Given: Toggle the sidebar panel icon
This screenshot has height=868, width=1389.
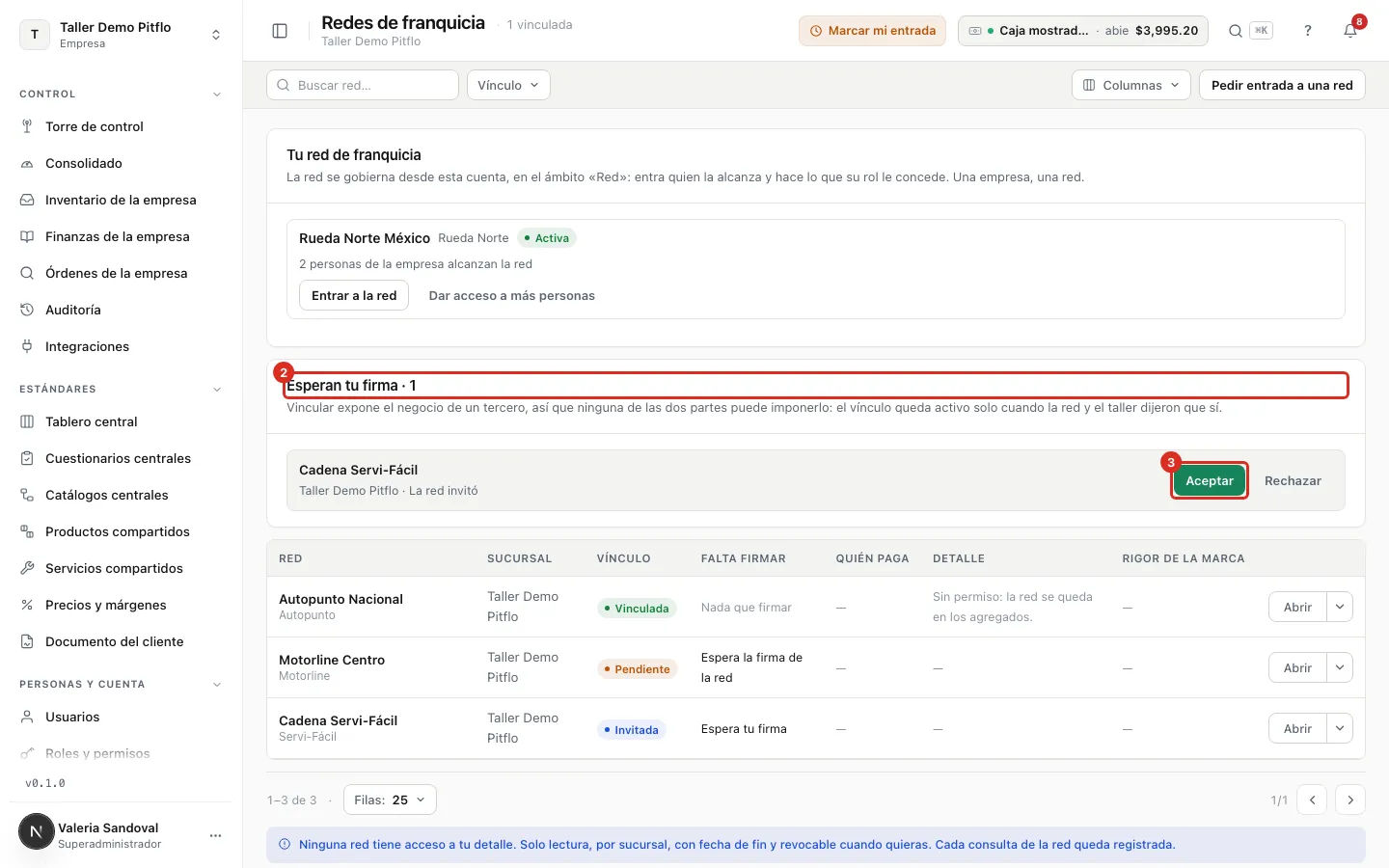Looking at the screenshot, I should coord(280,31).
